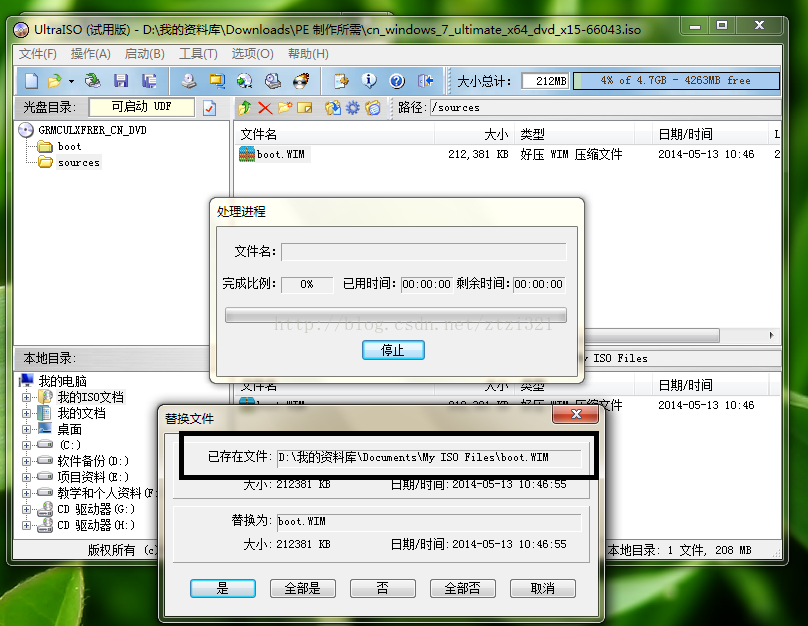Click the 文件名 column header in image list
The width and height of the screenshot is (808, 626).
point(335,134)
